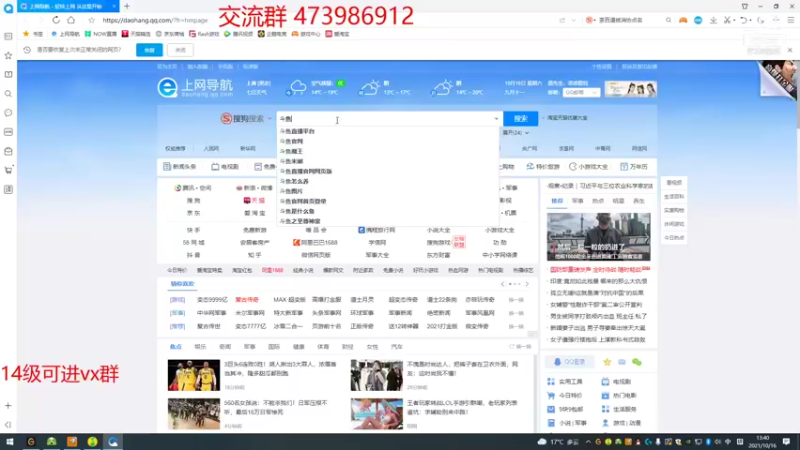
Task: Open the basketball players news thumbnail
Action: click(x=194, y=375)
